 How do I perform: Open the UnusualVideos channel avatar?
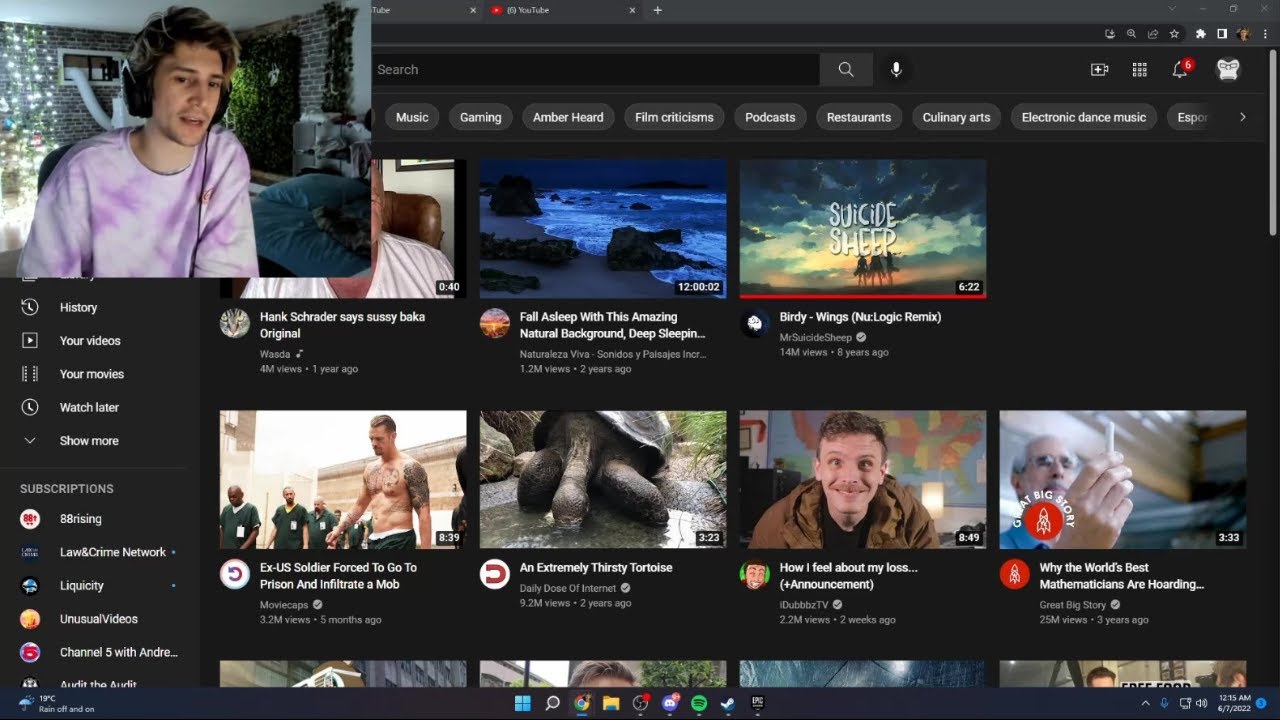pyautogui.click(x=30, y=619)
